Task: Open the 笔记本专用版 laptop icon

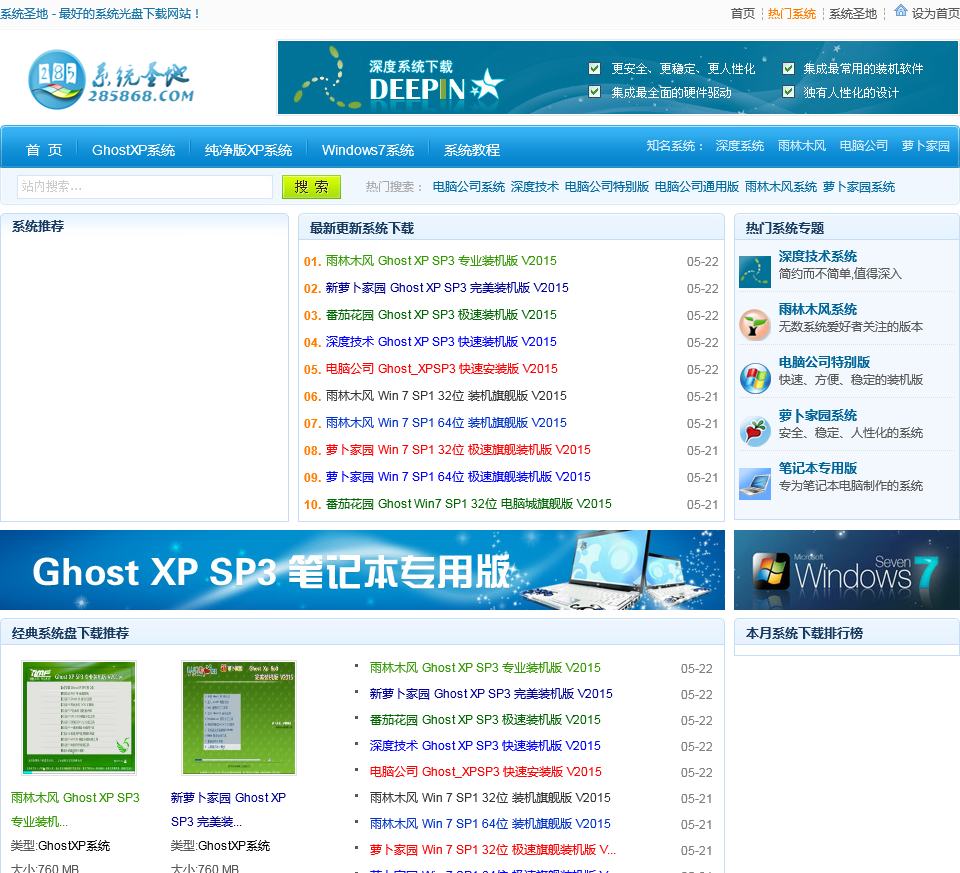Action: (x=754, y=484)
